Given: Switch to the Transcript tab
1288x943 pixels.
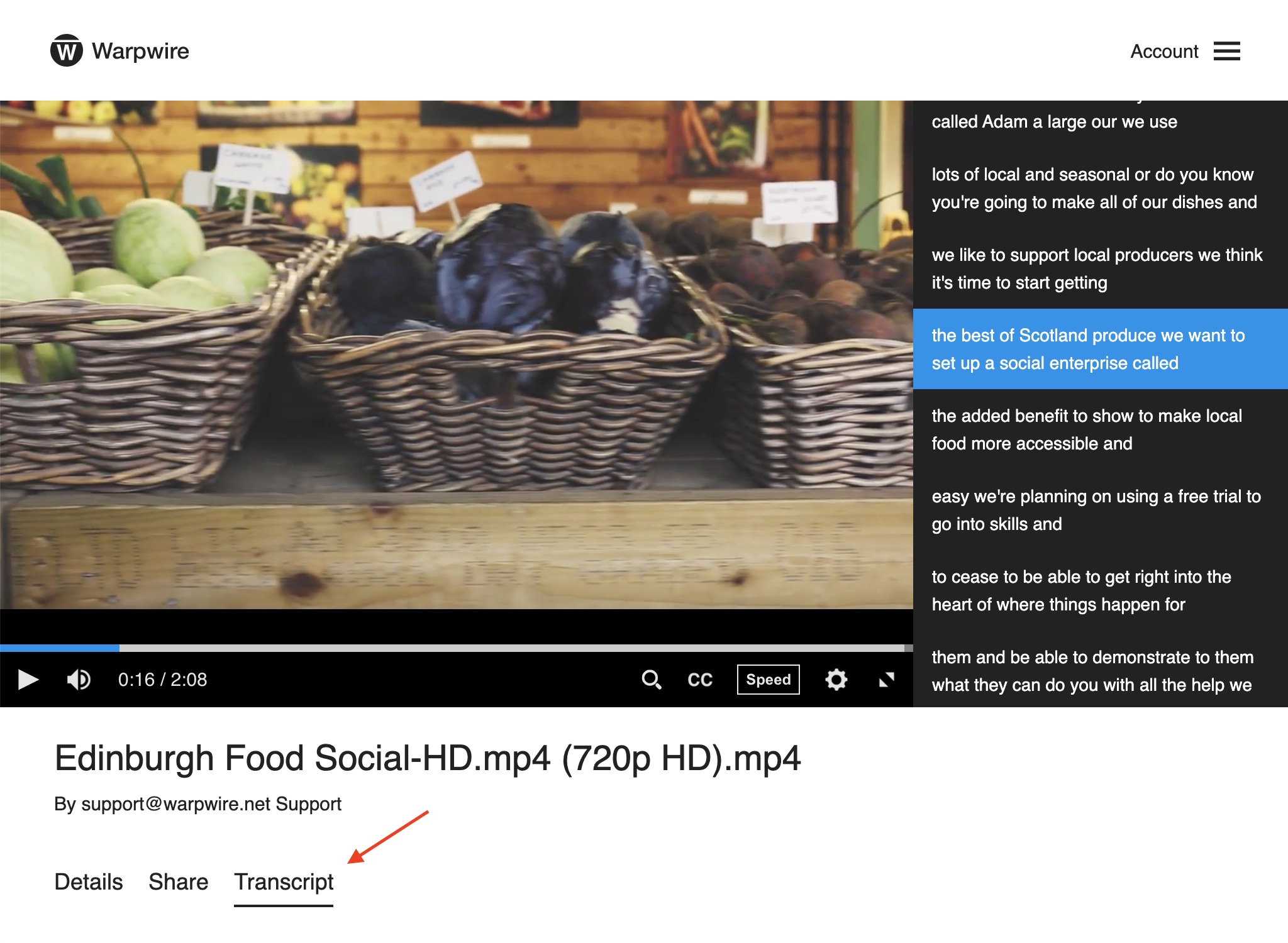Looking at the screenshot, I should tap(283, 881).
